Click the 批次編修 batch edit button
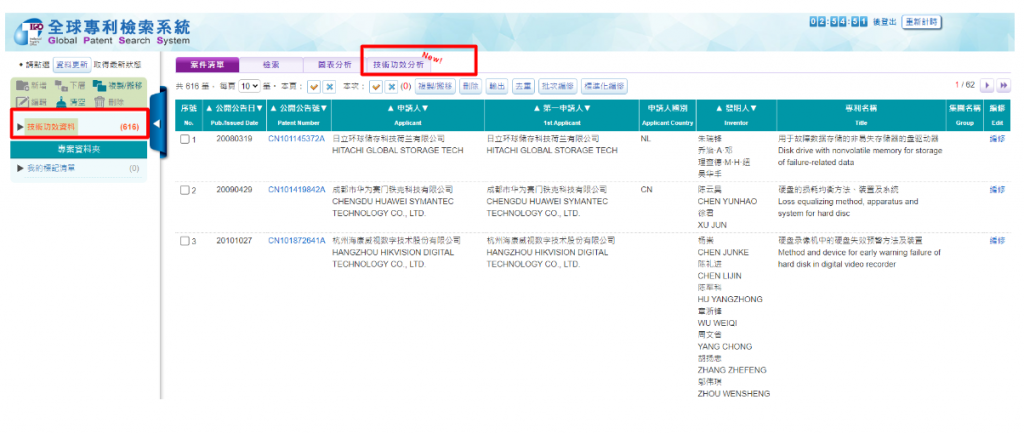Viewport: 1024px width, 434px height. pyautogui.click(x=557, y=86)
